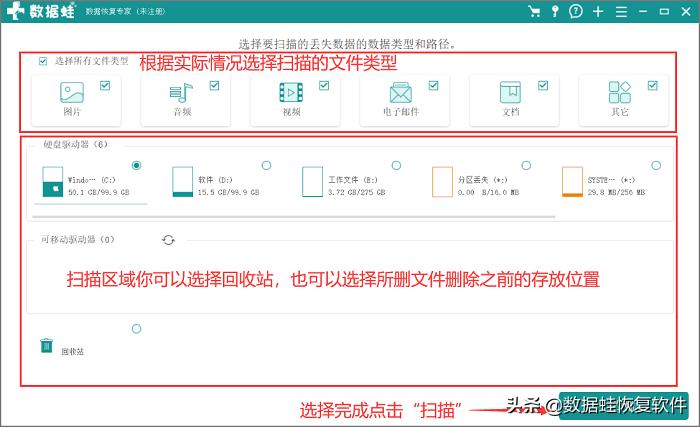
Task: Click the 电子邮件 envelope icon
Action: click(401, 92)
